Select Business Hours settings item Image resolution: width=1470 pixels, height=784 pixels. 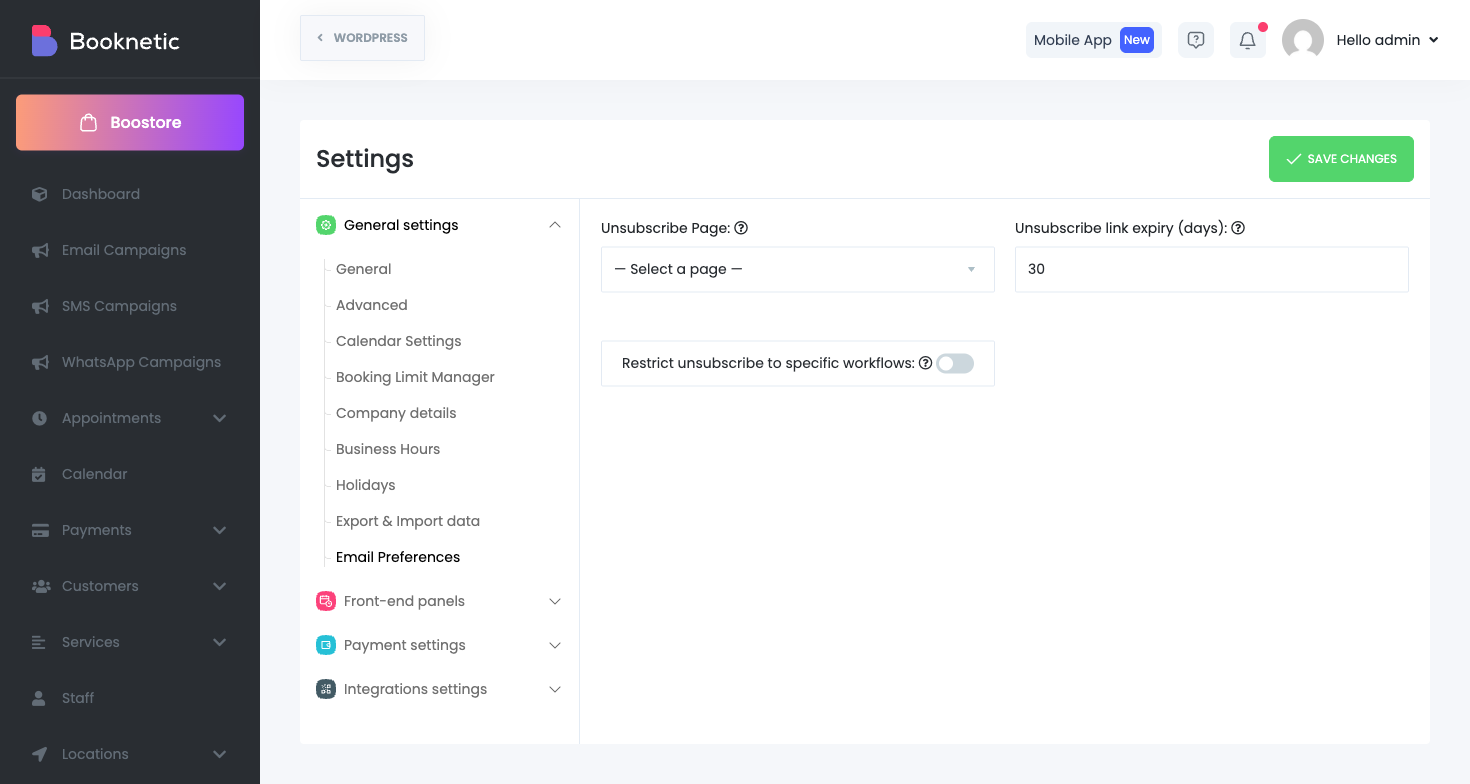coord(388,449)
